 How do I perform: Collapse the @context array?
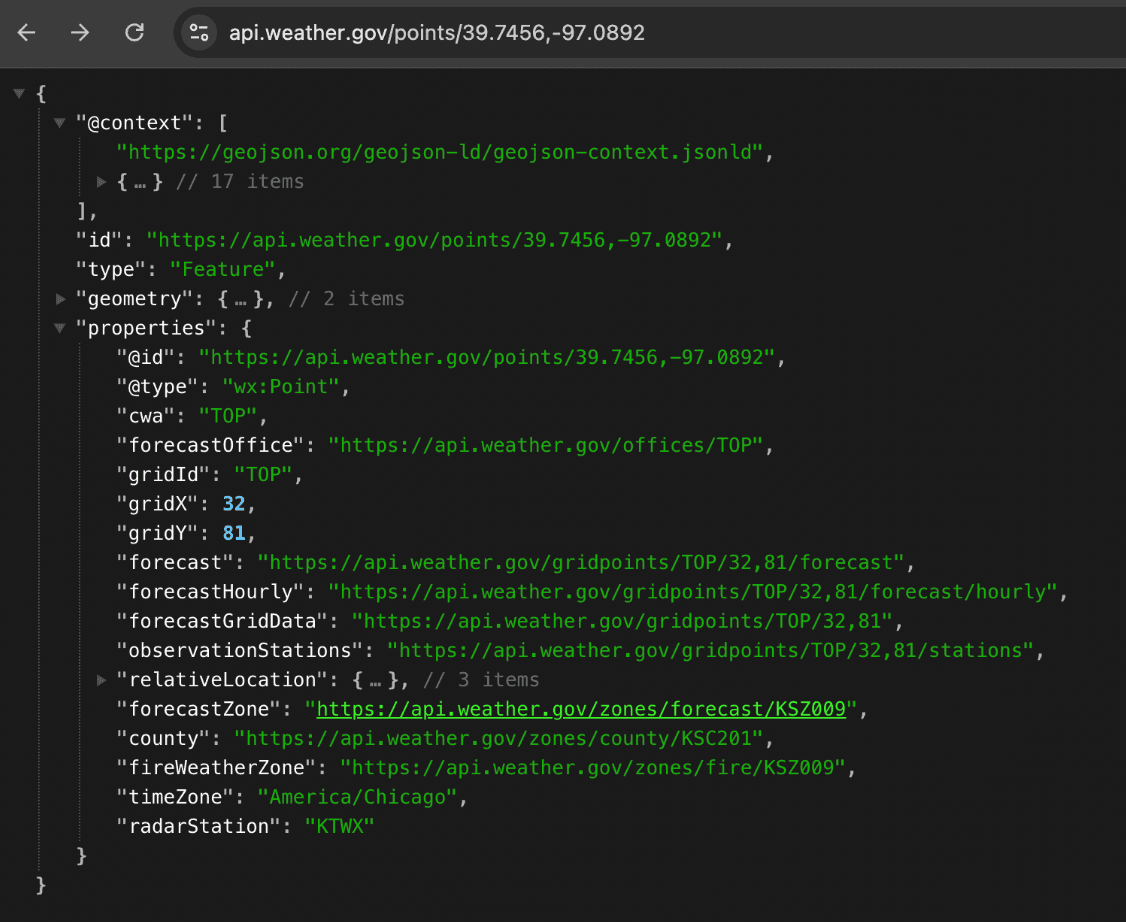click(x=59, y=122)
